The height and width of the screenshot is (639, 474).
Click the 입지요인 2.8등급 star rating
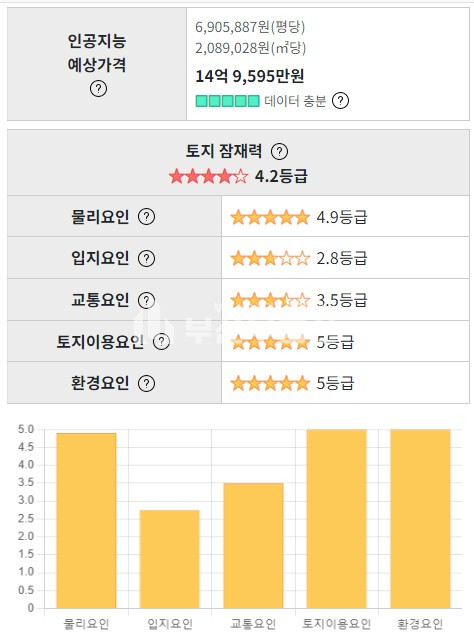(270, 259)
